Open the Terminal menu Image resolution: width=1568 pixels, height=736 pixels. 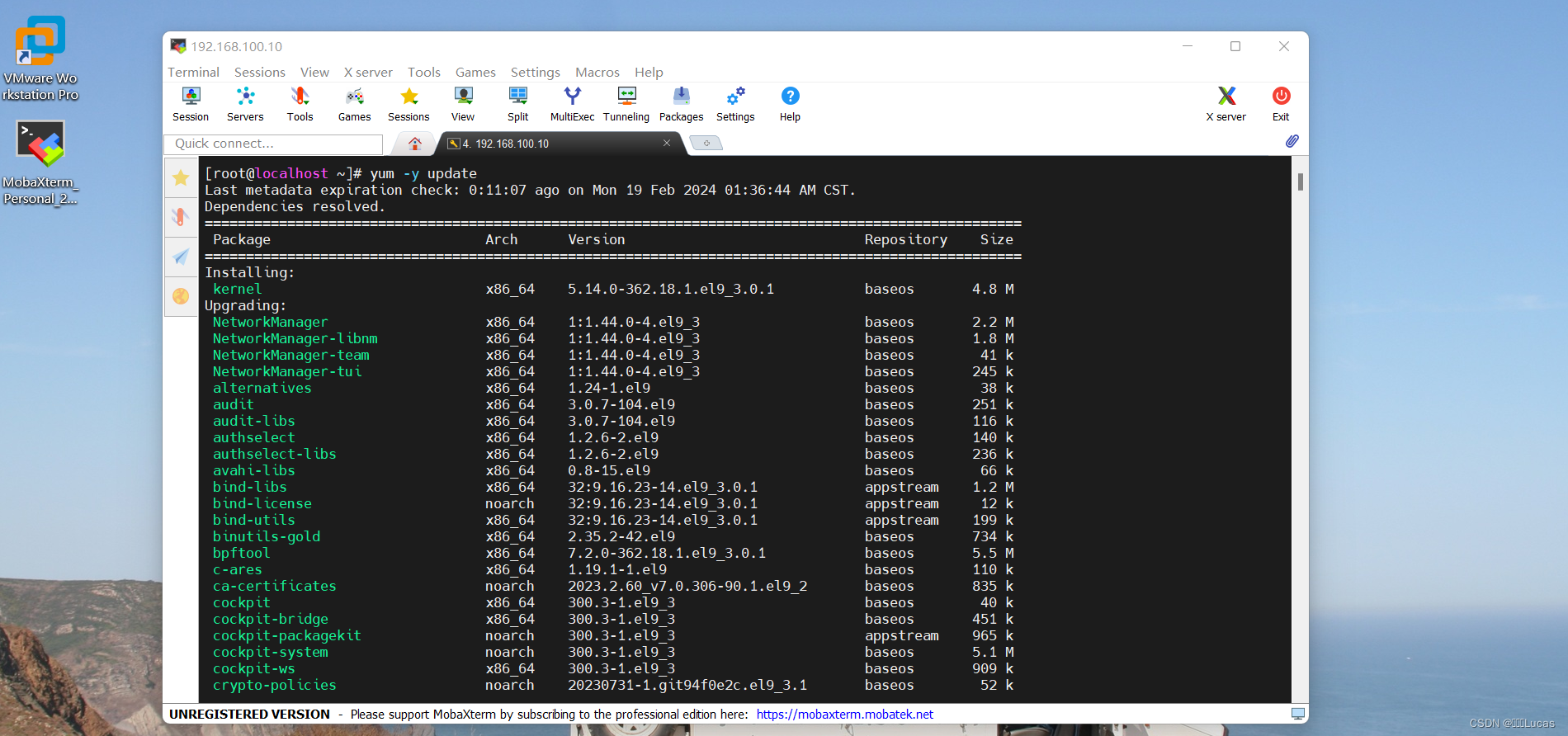point(193,73)
